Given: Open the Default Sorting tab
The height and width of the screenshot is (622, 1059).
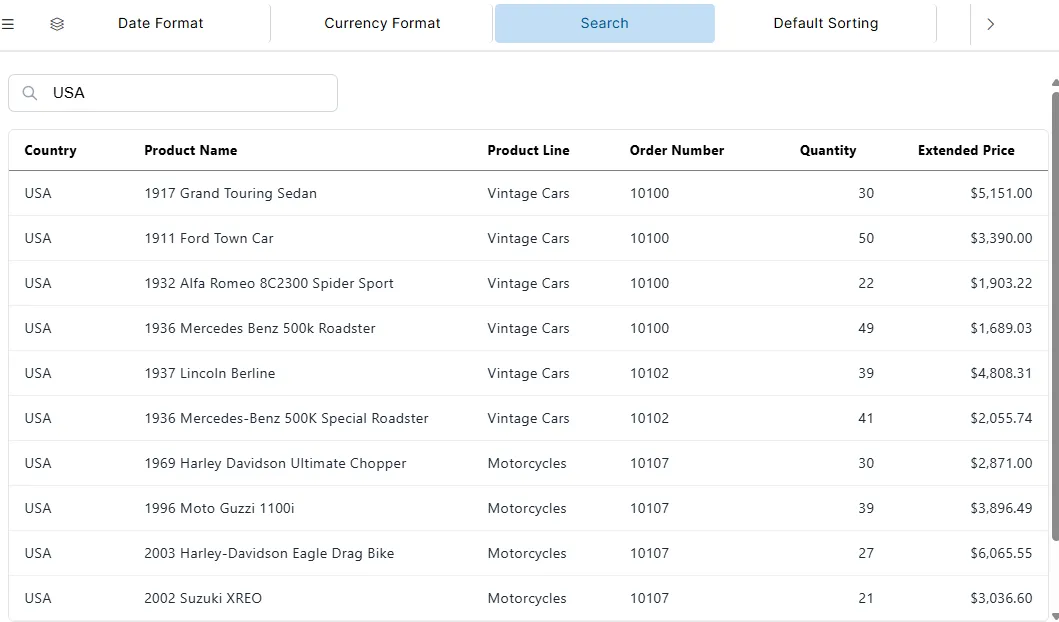Looking at the screenshot, I should pos(826,22).
